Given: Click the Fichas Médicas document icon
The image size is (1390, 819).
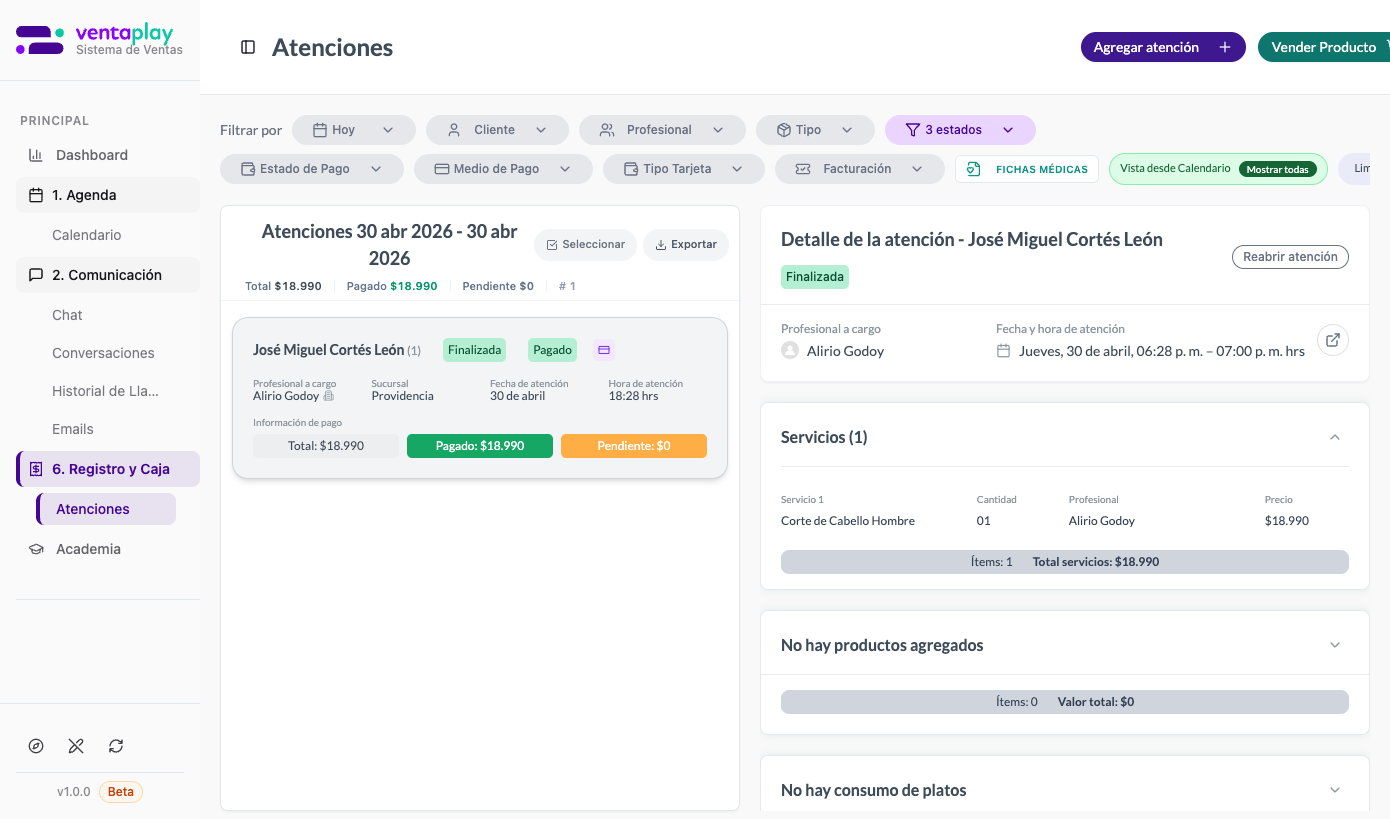Looking at the screenshot, I should [974, 169].
